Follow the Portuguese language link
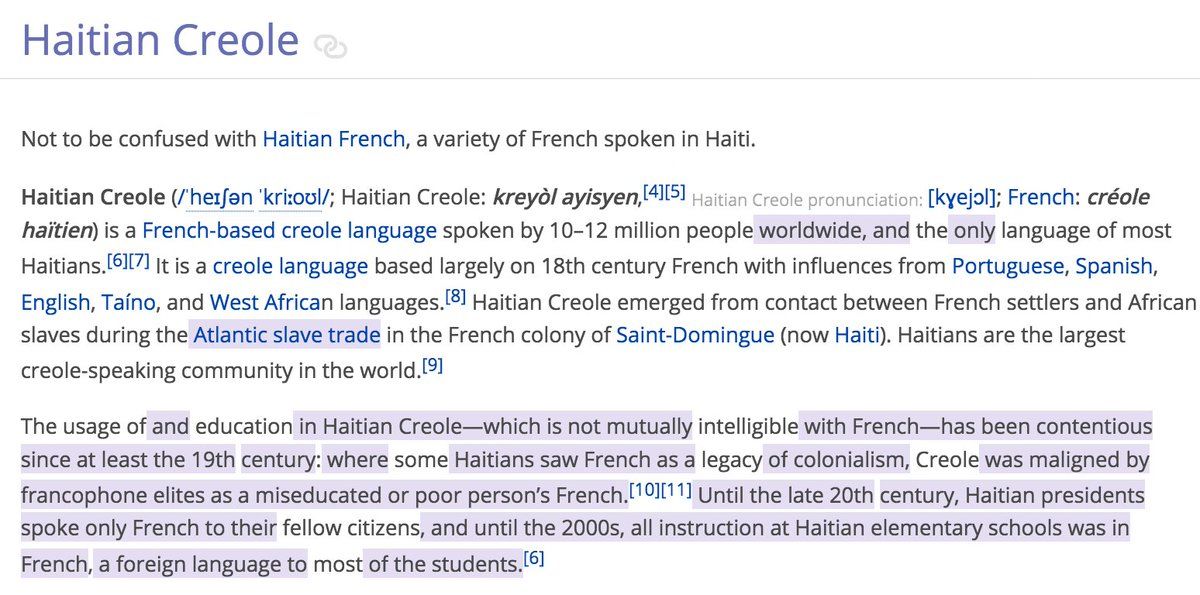 pyautogui.click(x=1007, y=267)
